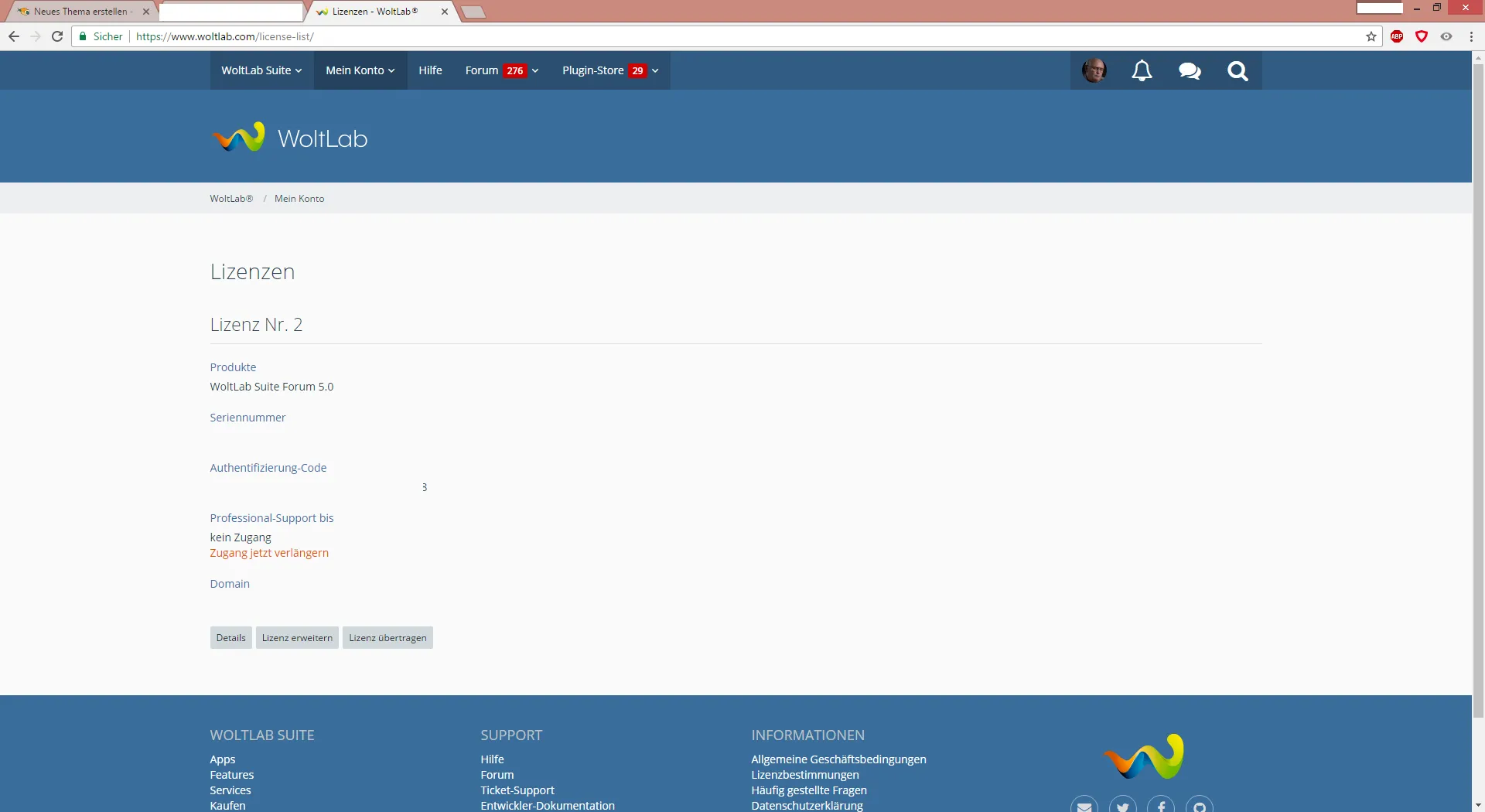Click the search magnifier icon in navbar
The image size is (1485, 812).
pyautogui.click(x=1237, y=71)
